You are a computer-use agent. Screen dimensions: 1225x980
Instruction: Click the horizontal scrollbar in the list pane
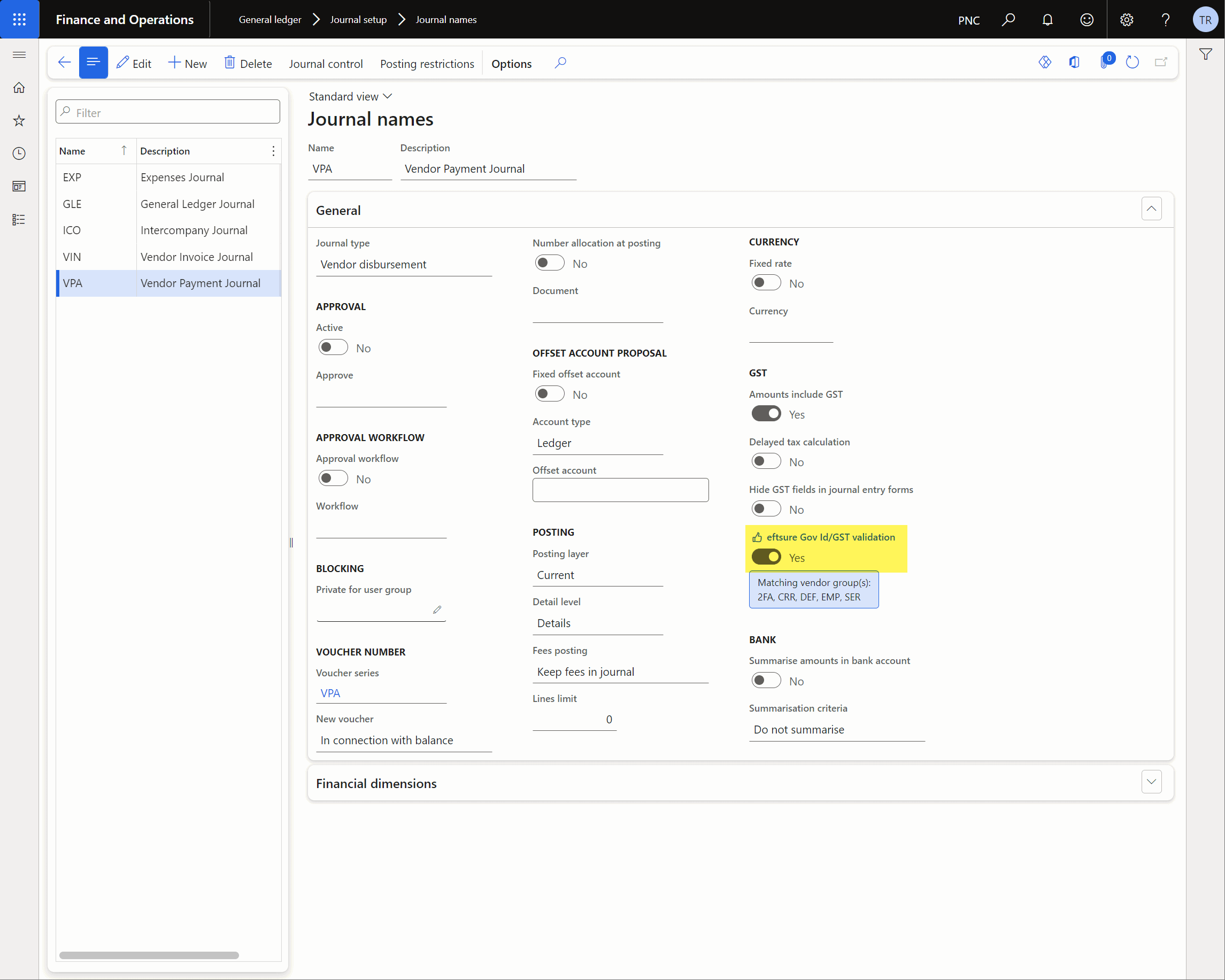click(149, 955)
